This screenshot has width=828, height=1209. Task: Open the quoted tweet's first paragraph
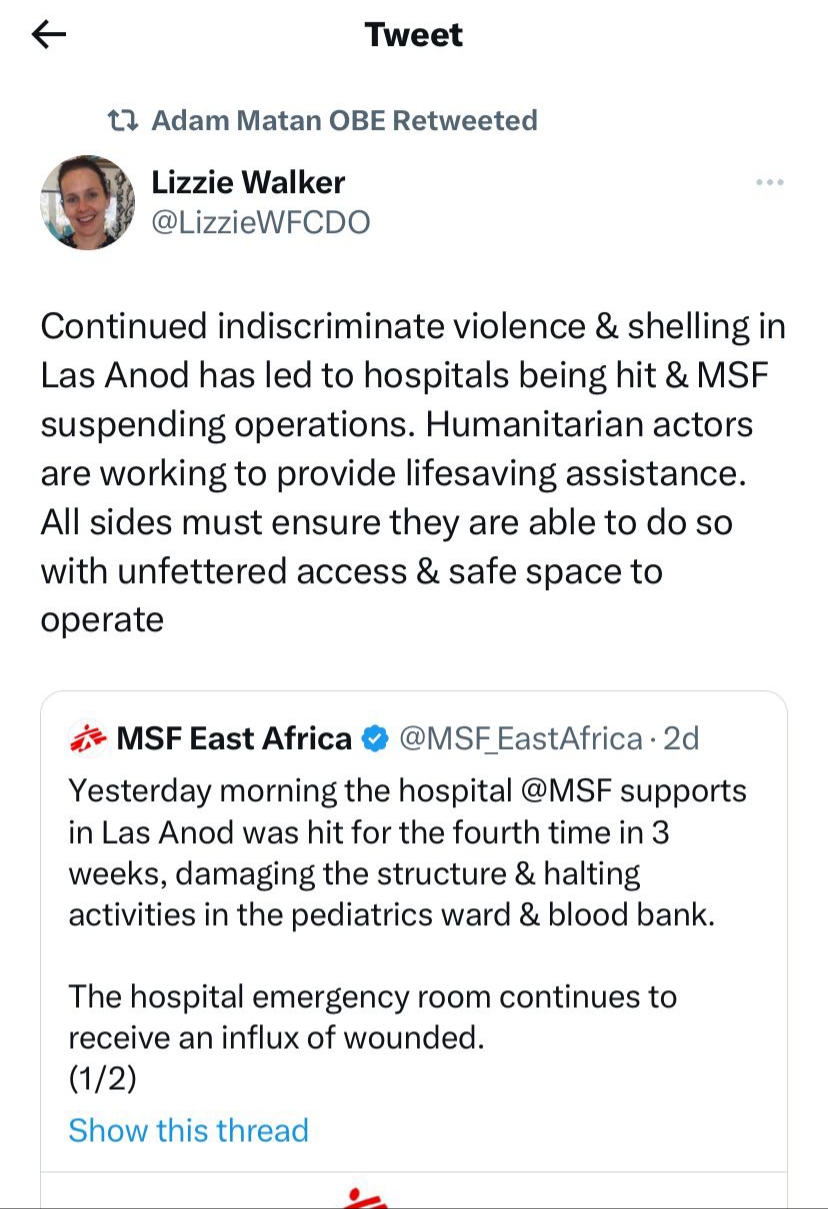(400, 853)
